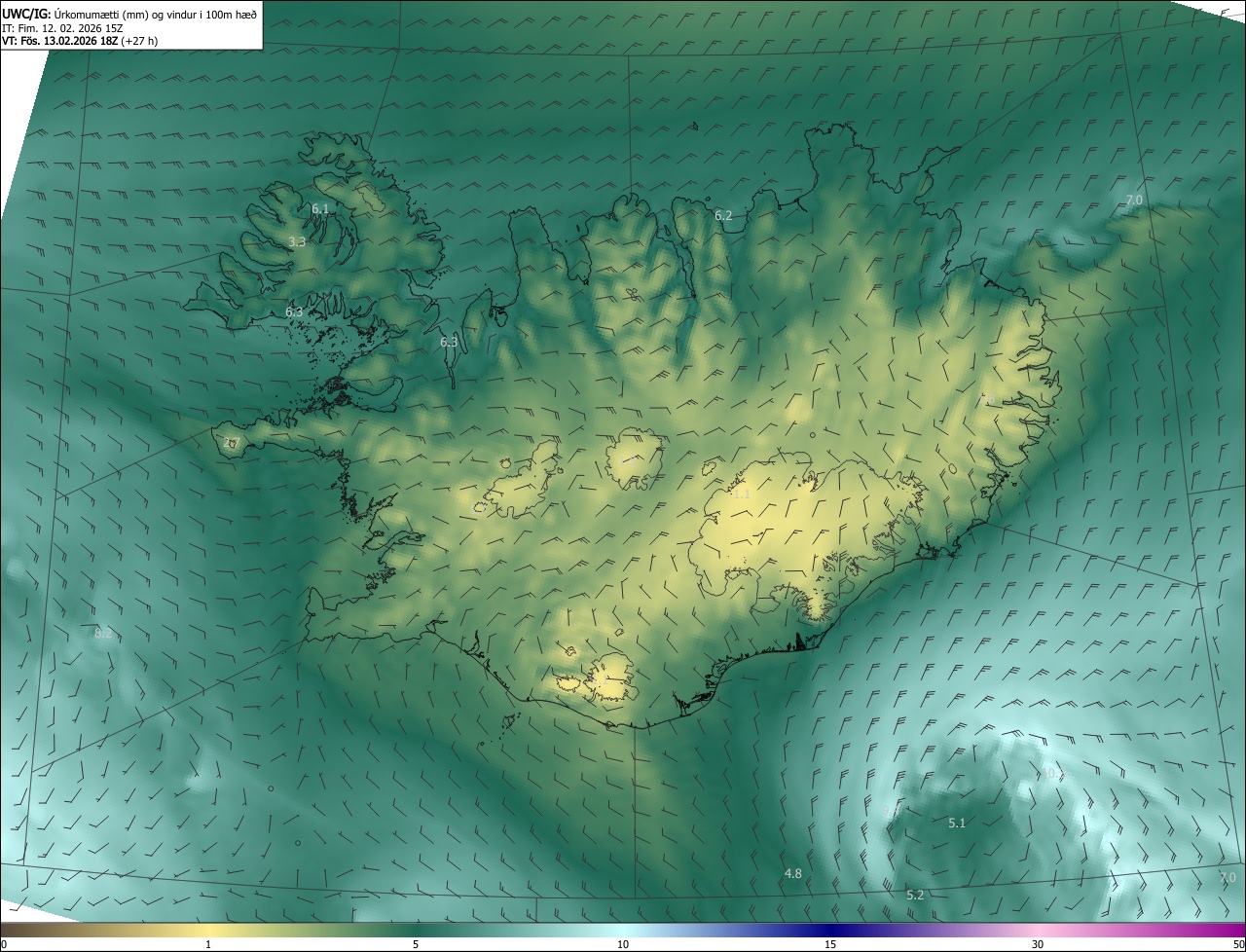Image resolution: width=1246 pixels, height=952 pixels.
Task: Click the 1.1 value label over Vatnajökull glacier
Action: click(742, 494)
